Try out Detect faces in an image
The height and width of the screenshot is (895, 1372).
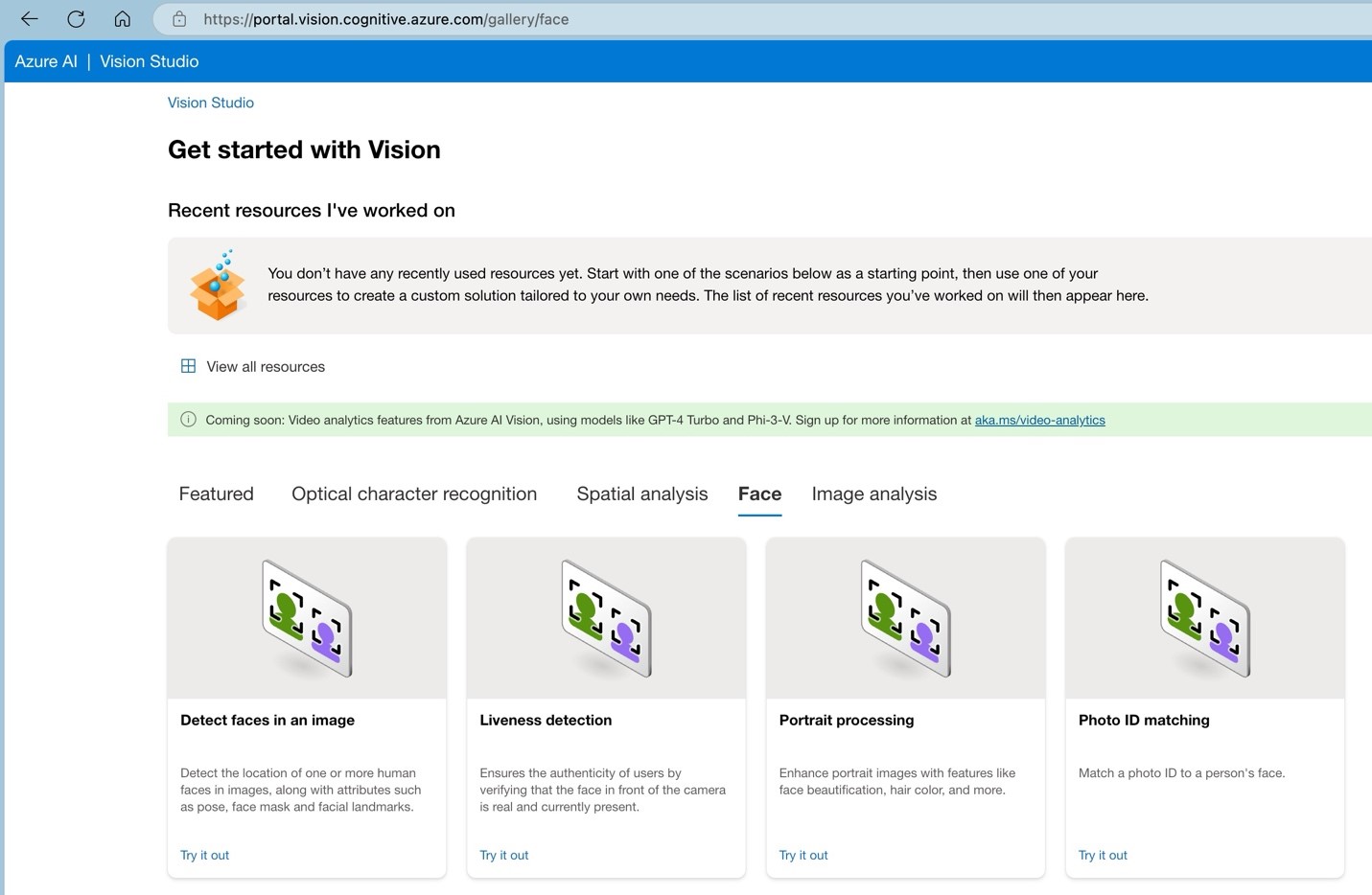tap(204, 855)
